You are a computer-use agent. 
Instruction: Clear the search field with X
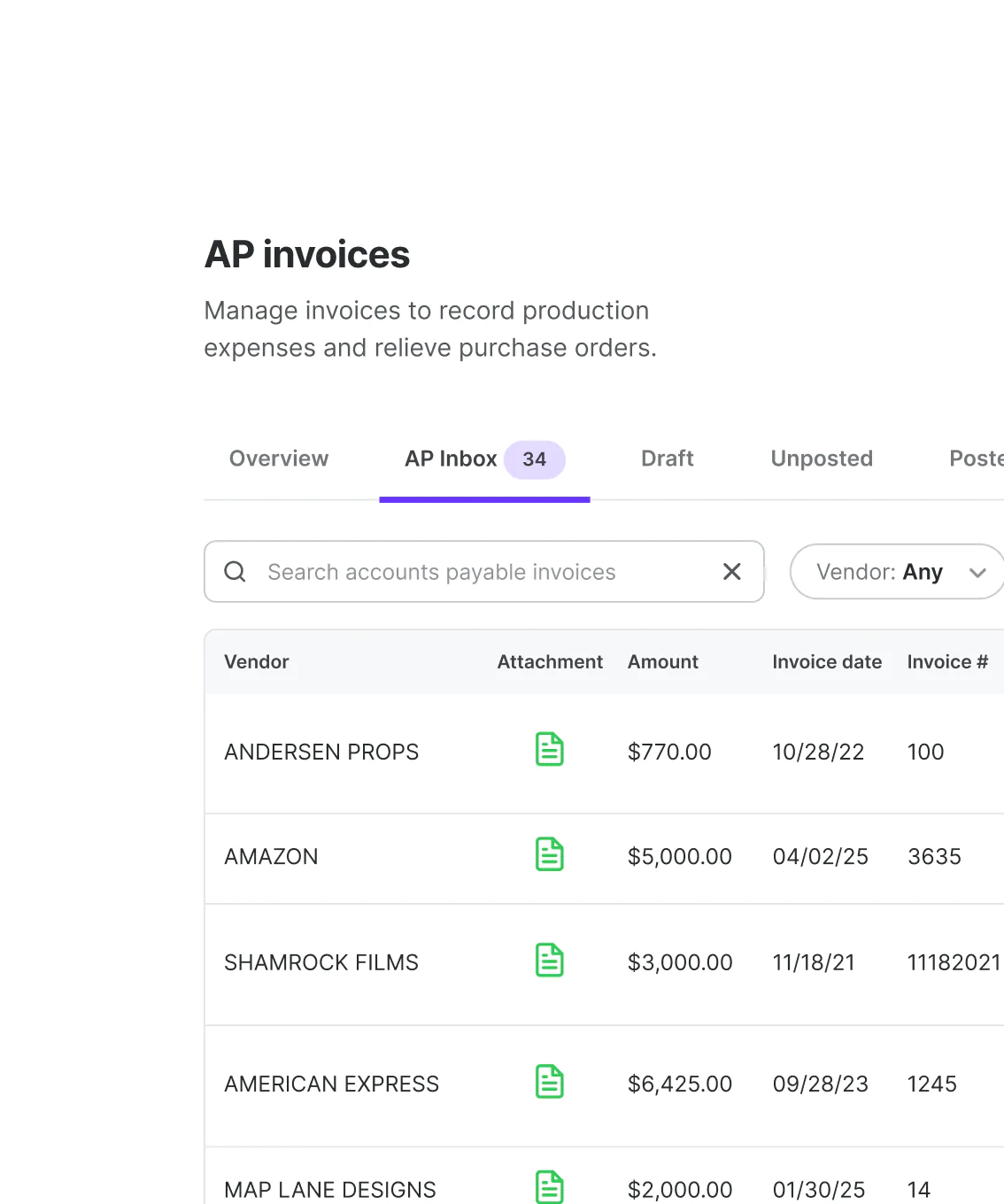pyautogui.click(x=731, y=572)
